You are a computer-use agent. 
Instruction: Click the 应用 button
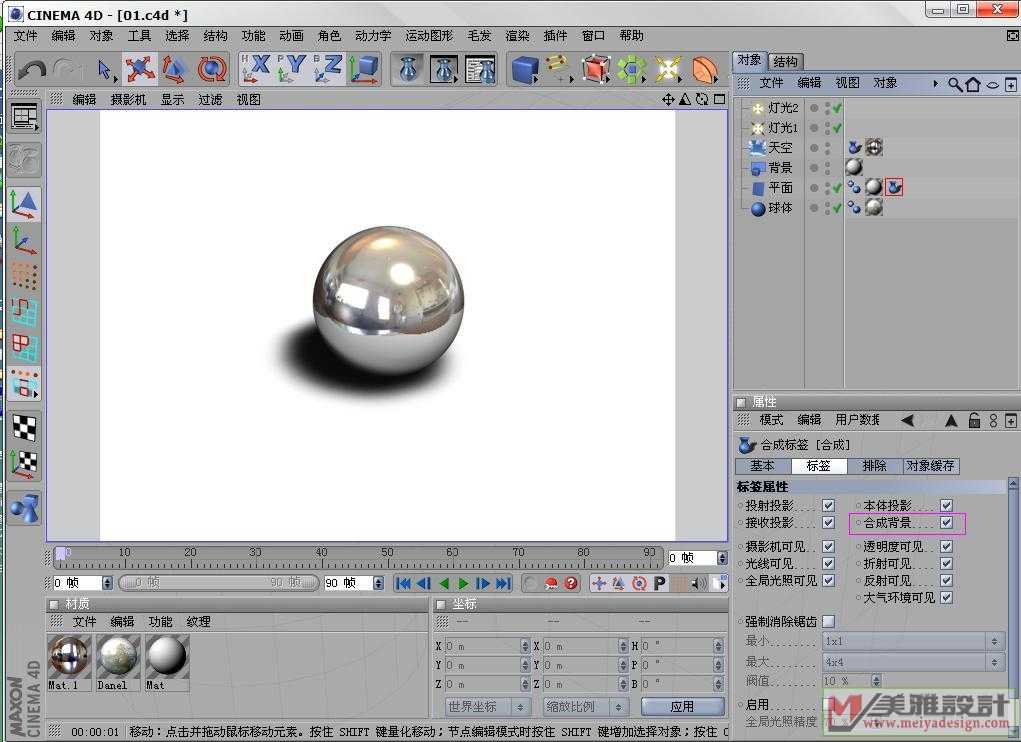[x=682, y=707]
